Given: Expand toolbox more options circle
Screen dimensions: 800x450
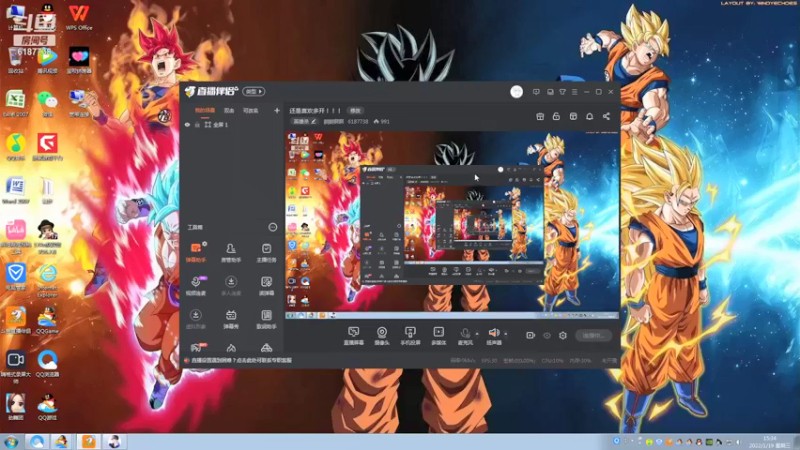Looking at the screenshot, I should coord(272,227).
